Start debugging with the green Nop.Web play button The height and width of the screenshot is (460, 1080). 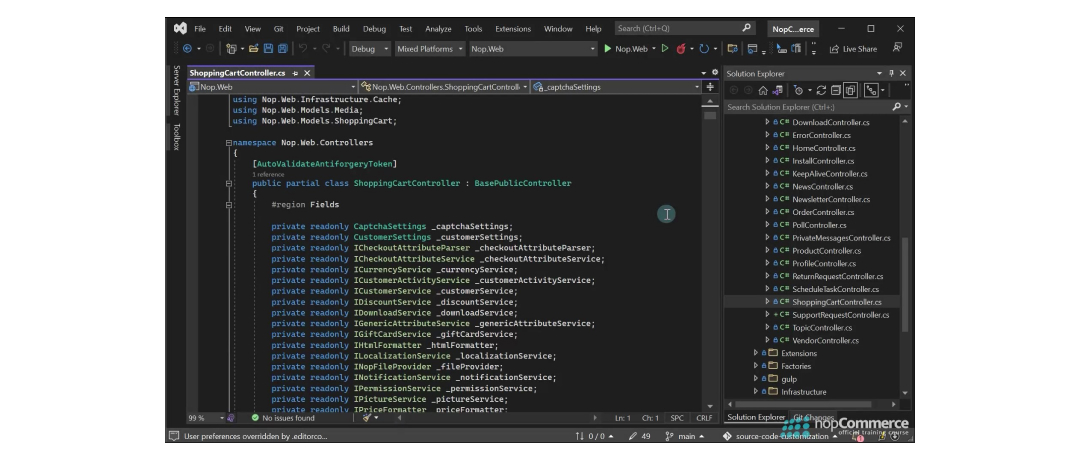[626, 49]
